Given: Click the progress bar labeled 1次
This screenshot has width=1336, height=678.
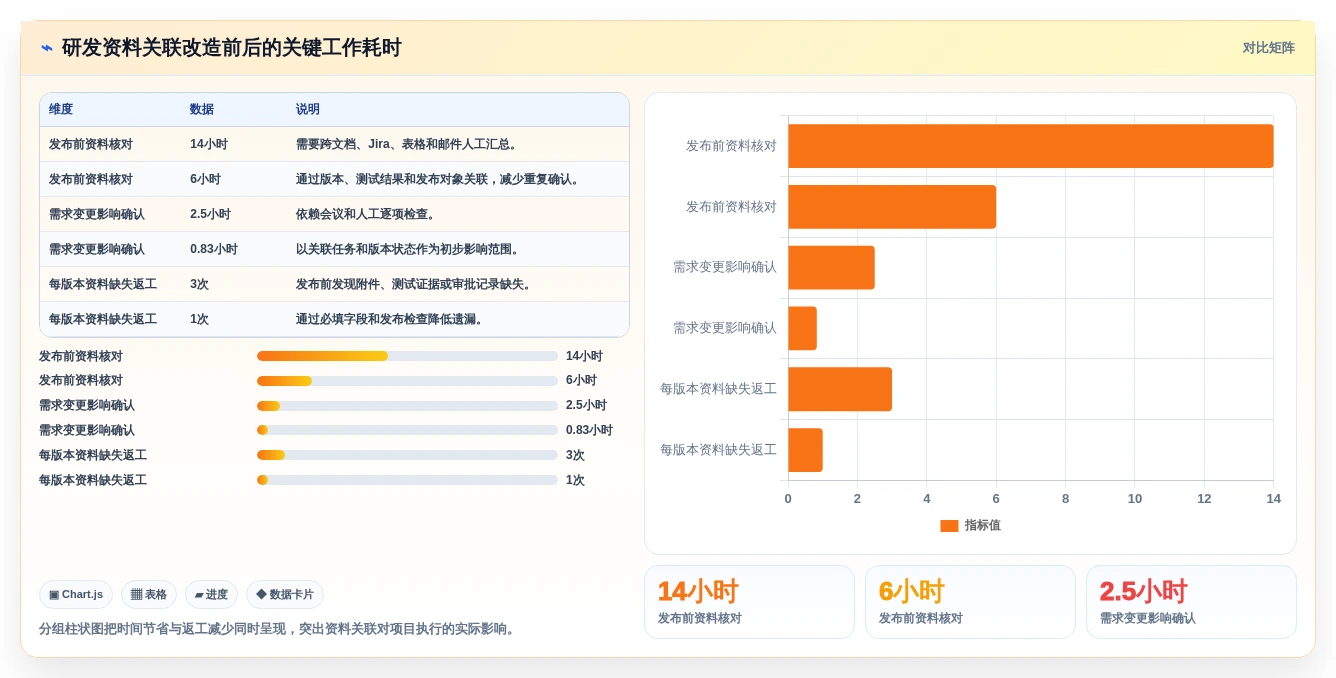Looking at the screenshot, I should (407, 480).
